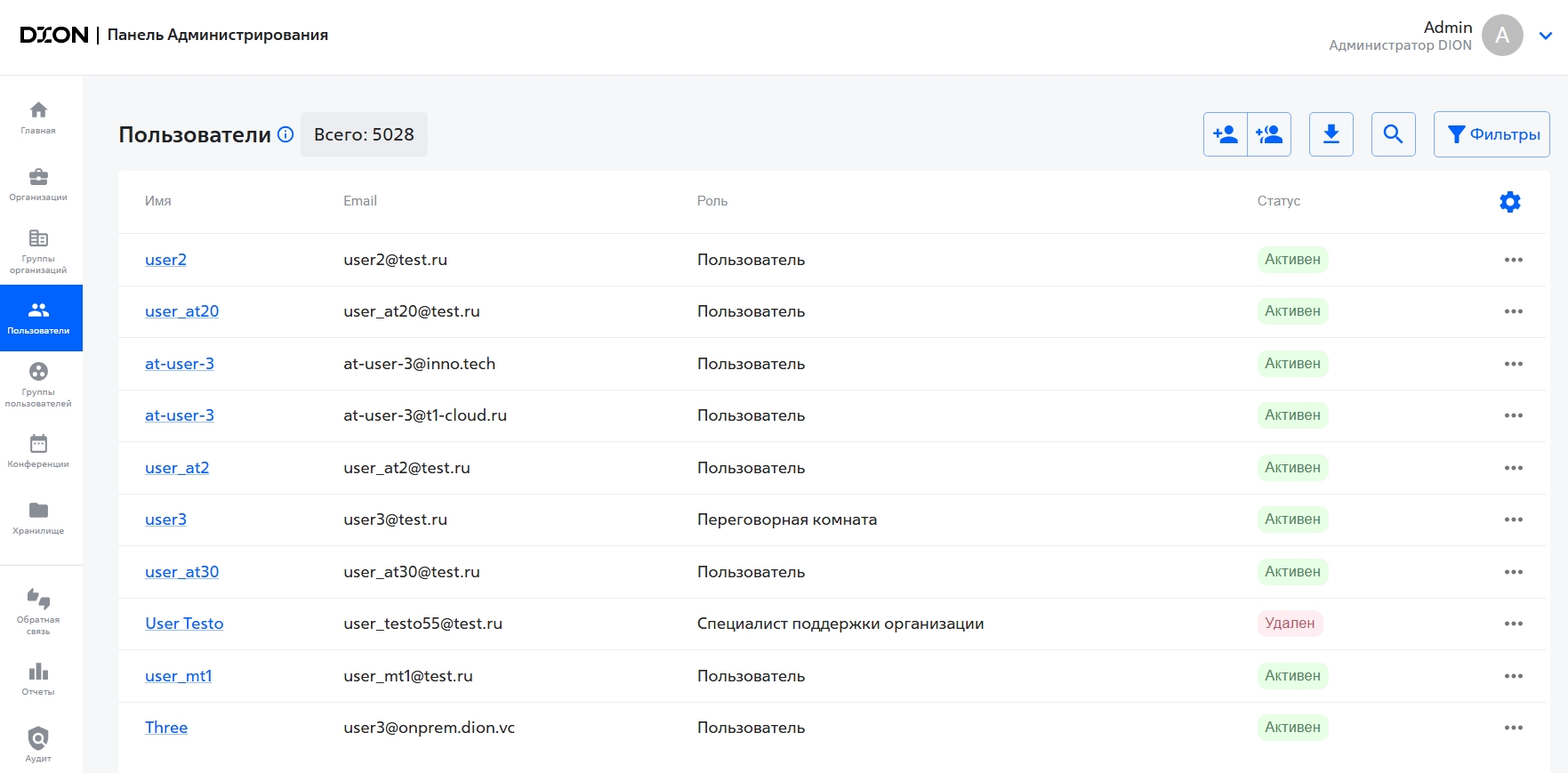1568x773 pixels.
Task: Open actions menu for User Testo row
Action: click(x=1514, y=624)
